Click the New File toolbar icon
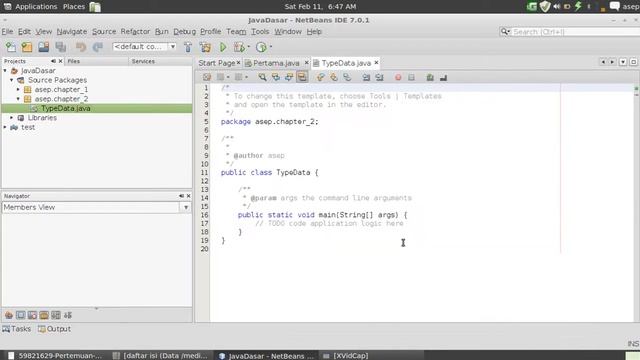This screenshot has height=360, width=640. click(x=11, y=47)
